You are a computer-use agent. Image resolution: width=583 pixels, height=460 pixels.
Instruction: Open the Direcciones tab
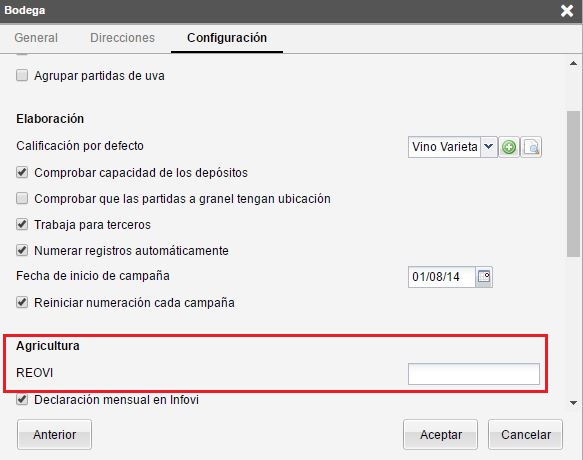tap(122, 38)
